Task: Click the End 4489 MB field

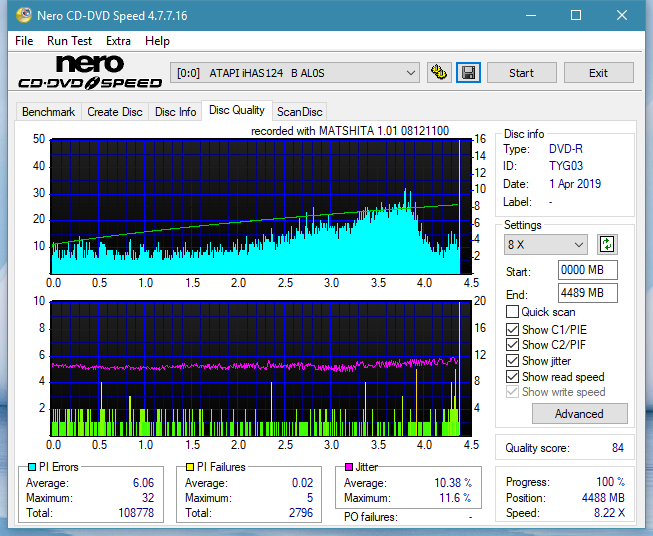Action: pyautogui.click(x=587, y=293)
